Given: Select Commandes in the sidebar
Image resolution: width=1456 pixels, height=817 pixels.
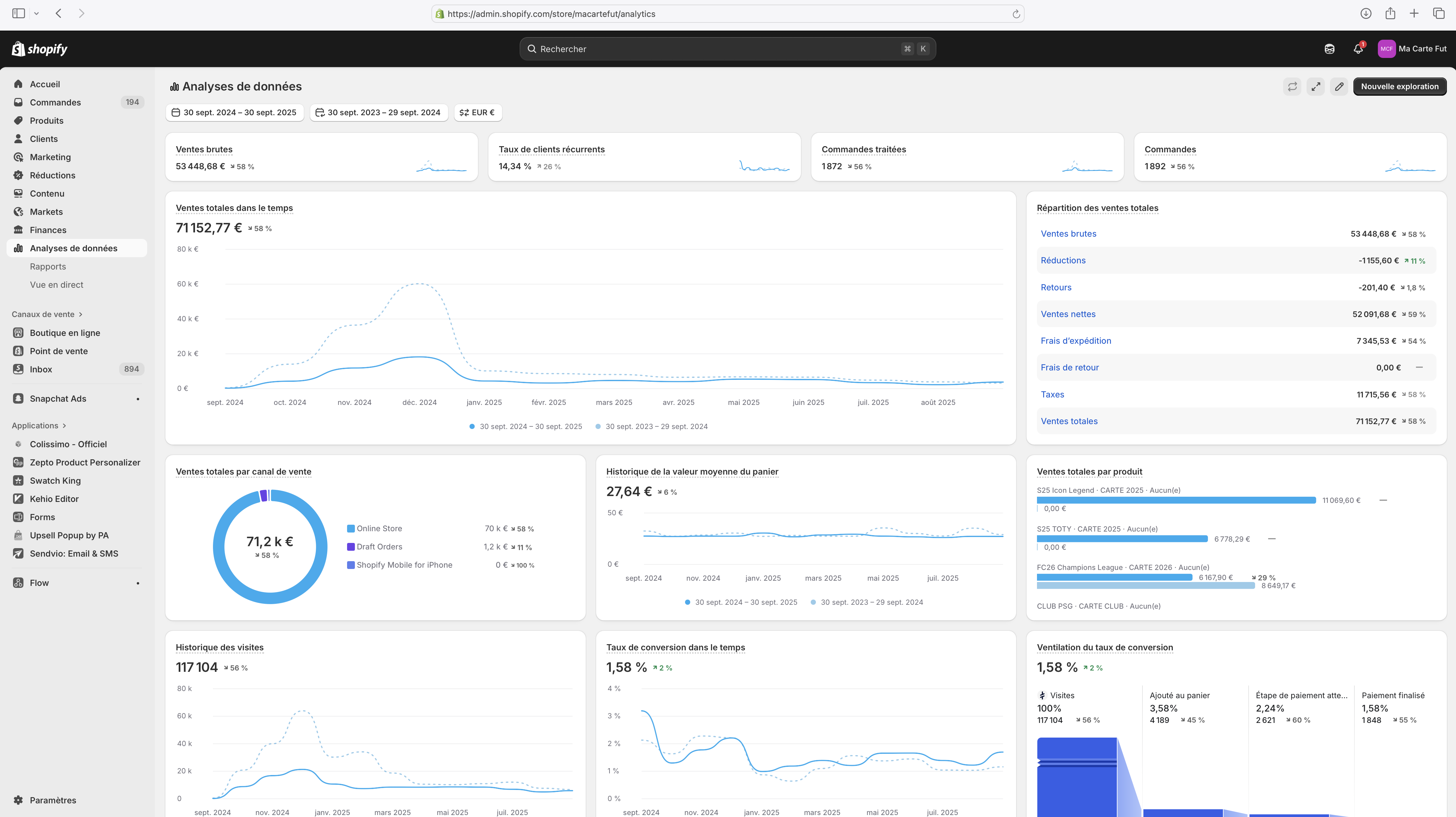Looking at the screenshot, I should pyautogui.click(x=55, y=102).
